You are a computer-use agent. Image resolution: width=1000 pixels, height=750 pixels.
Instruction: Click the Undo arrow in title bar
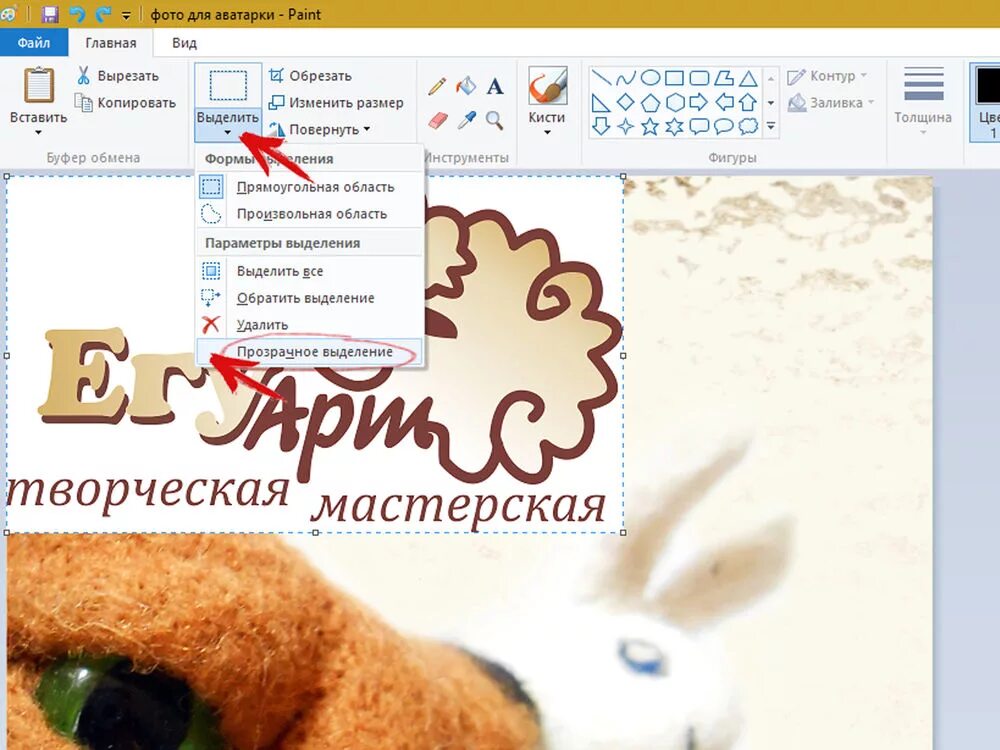78,14
